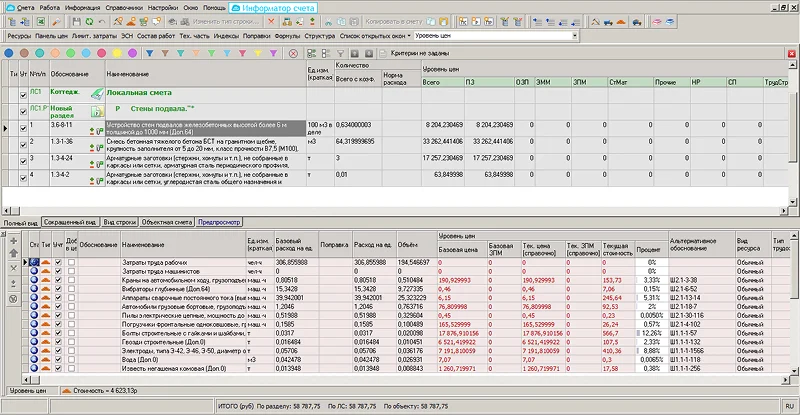Screen dimensions: 800x415
Task: Toggle the checkbox on row 1 (3.6-8-11)
Action: (24, 127)
